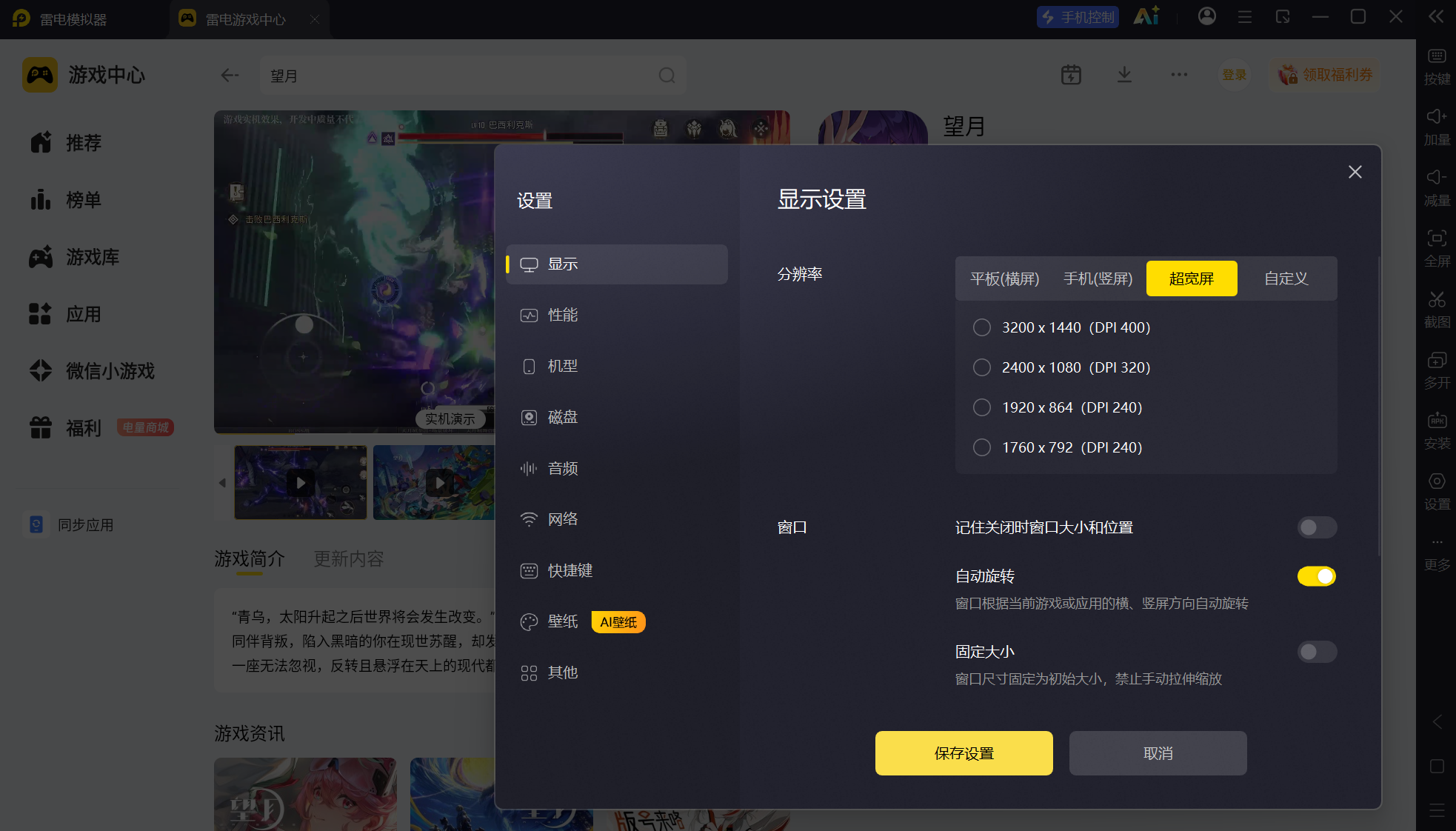Go back with the left arrow icon

coord(230,76)
